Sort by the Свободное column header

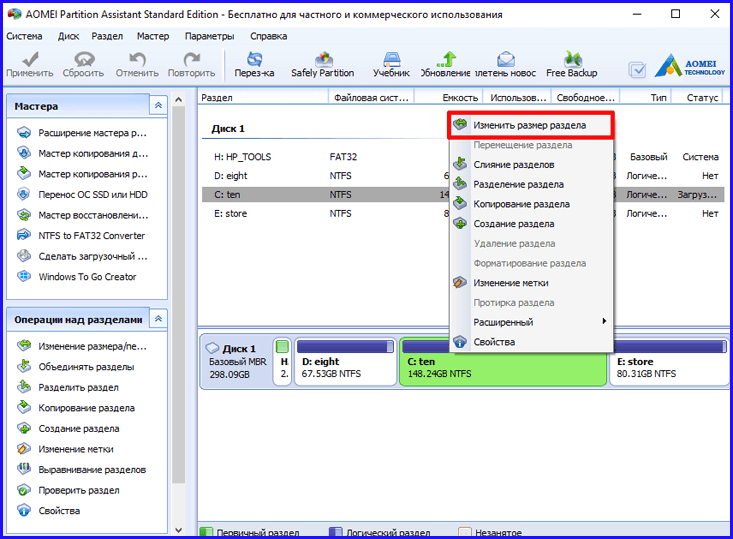tap(585, 97)
